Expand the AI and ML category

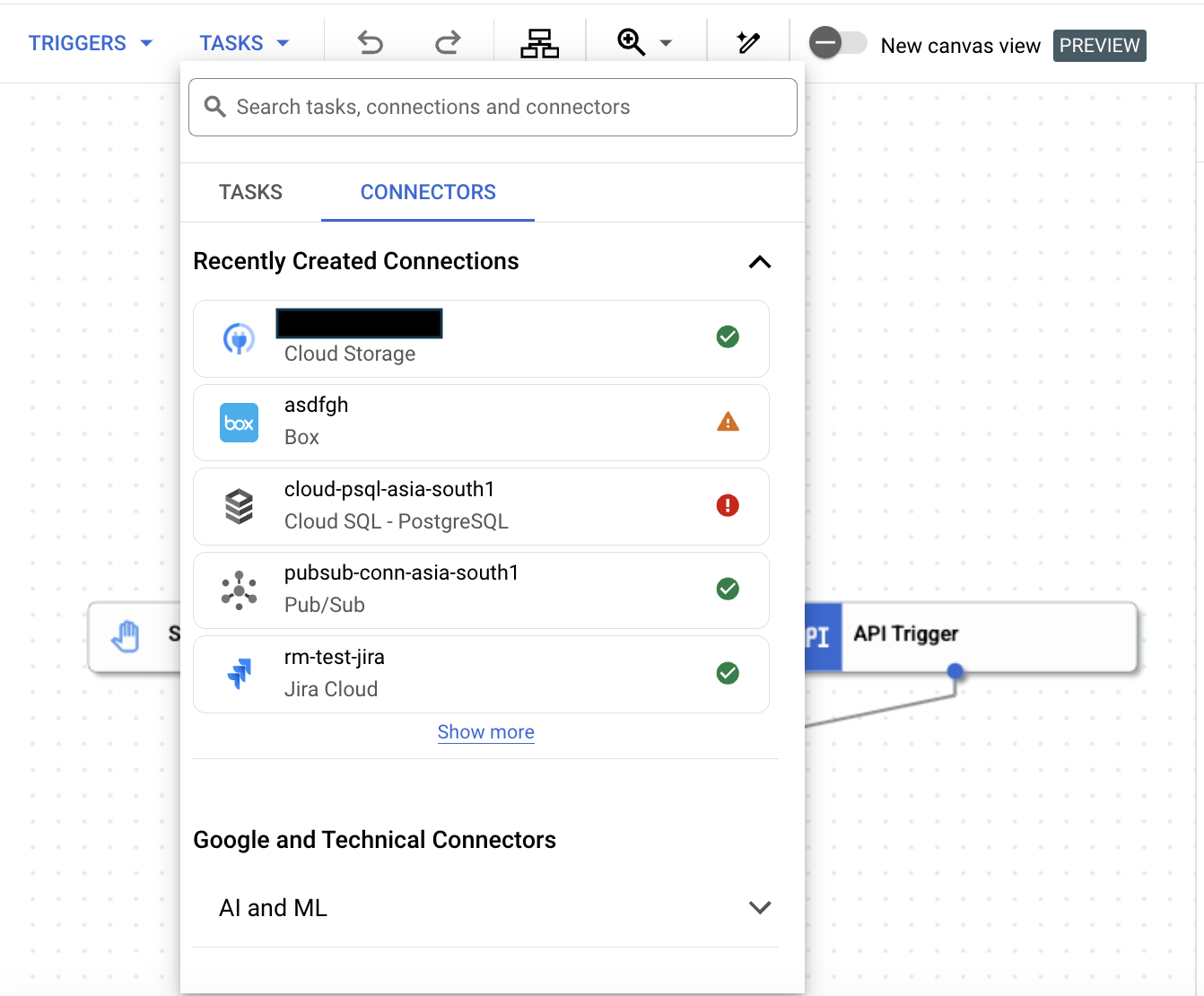coord(760,907)
